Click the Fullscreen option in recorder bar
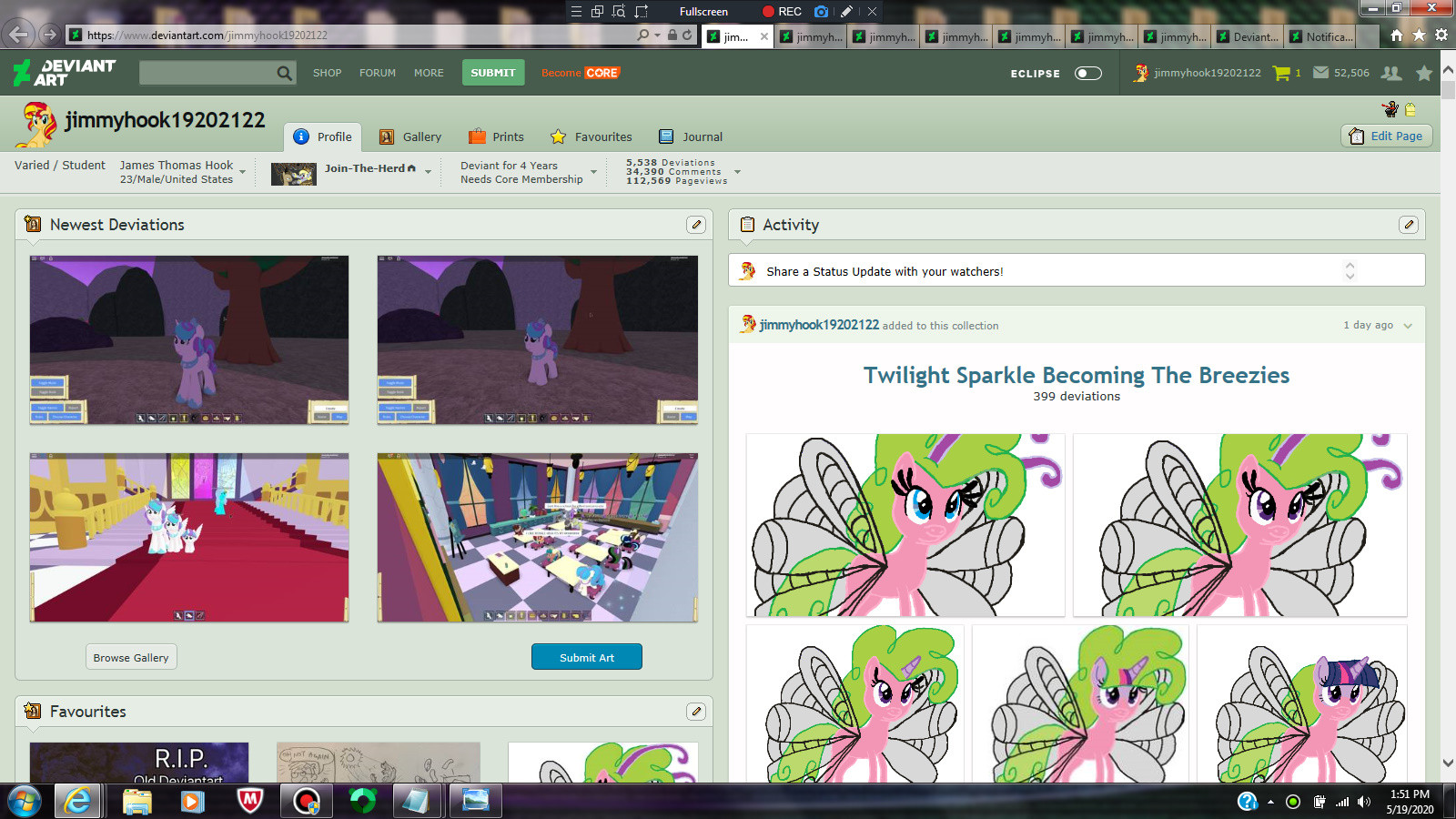This screenshot has height=819, width=1456. point(703,12)
